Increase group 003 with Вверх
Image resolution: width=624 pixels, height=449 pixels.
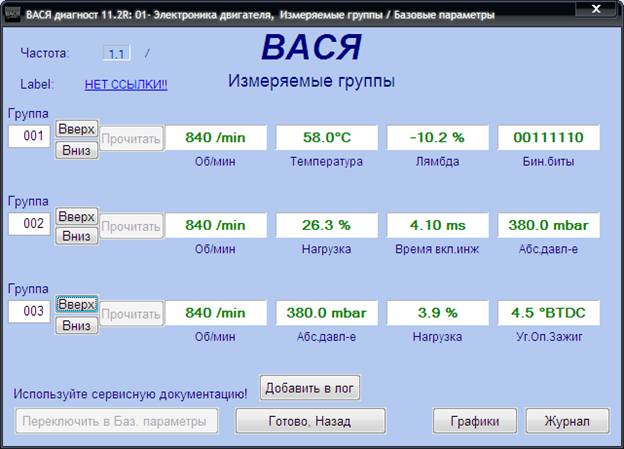tap(76, 305)
